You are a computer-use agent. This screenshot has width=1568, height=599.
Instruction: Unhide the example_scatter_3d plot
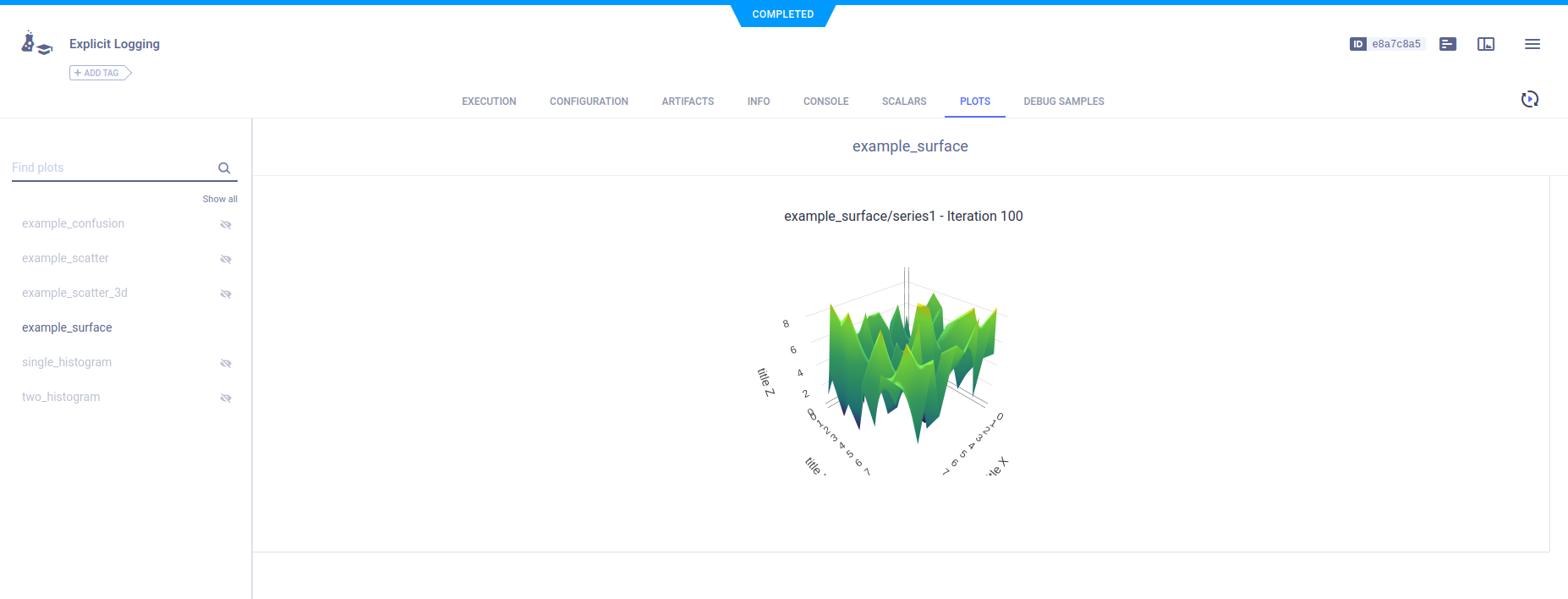pos(226,294)
